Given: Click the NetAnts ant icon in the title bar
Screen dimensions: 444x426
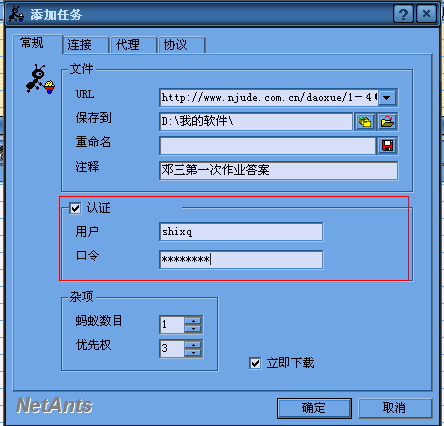Looking at the screenshot, I should pos(16,15).
